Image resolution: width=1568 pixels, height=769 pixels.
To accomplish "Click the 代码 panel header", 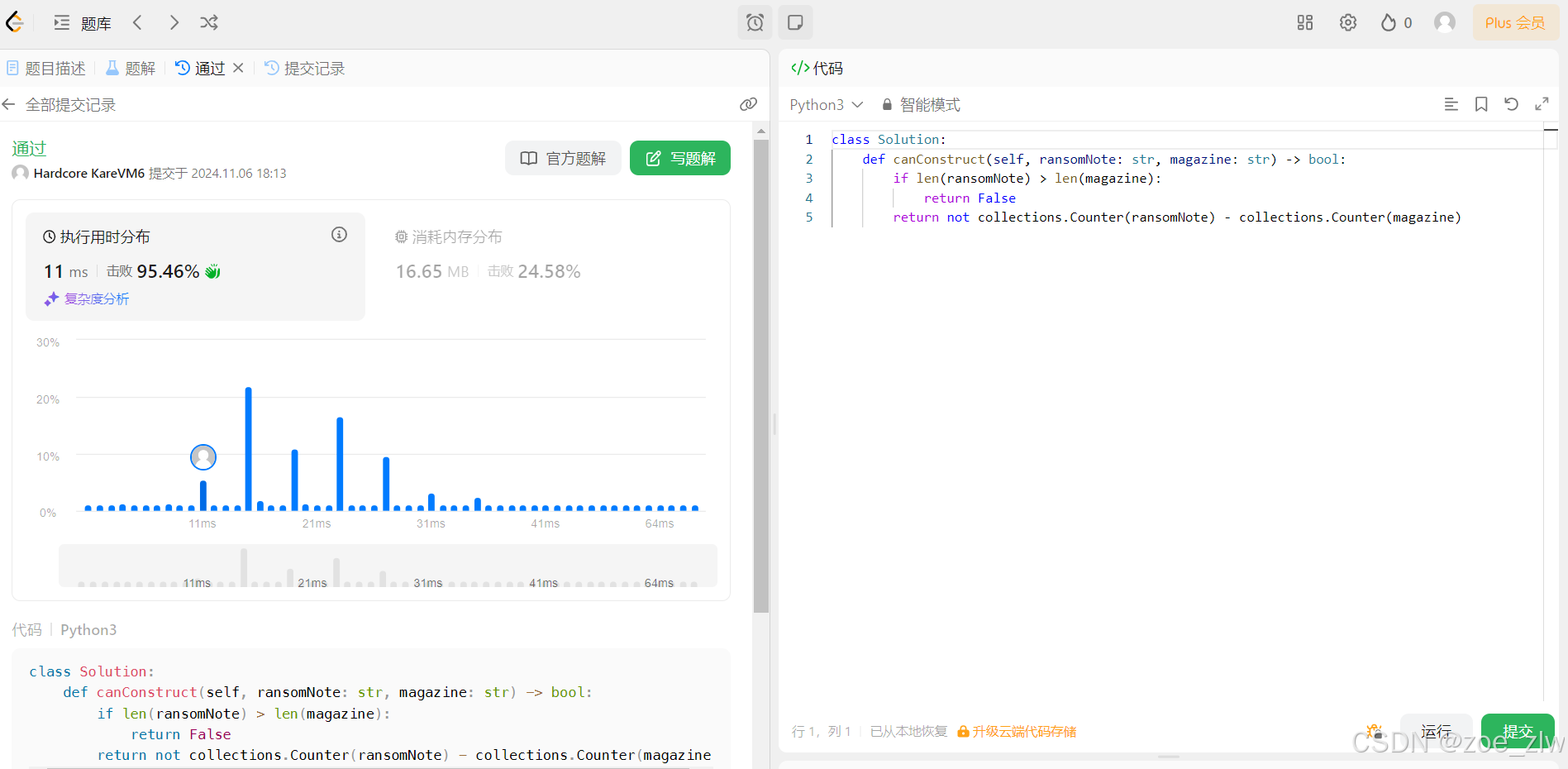I will (817, 68).
